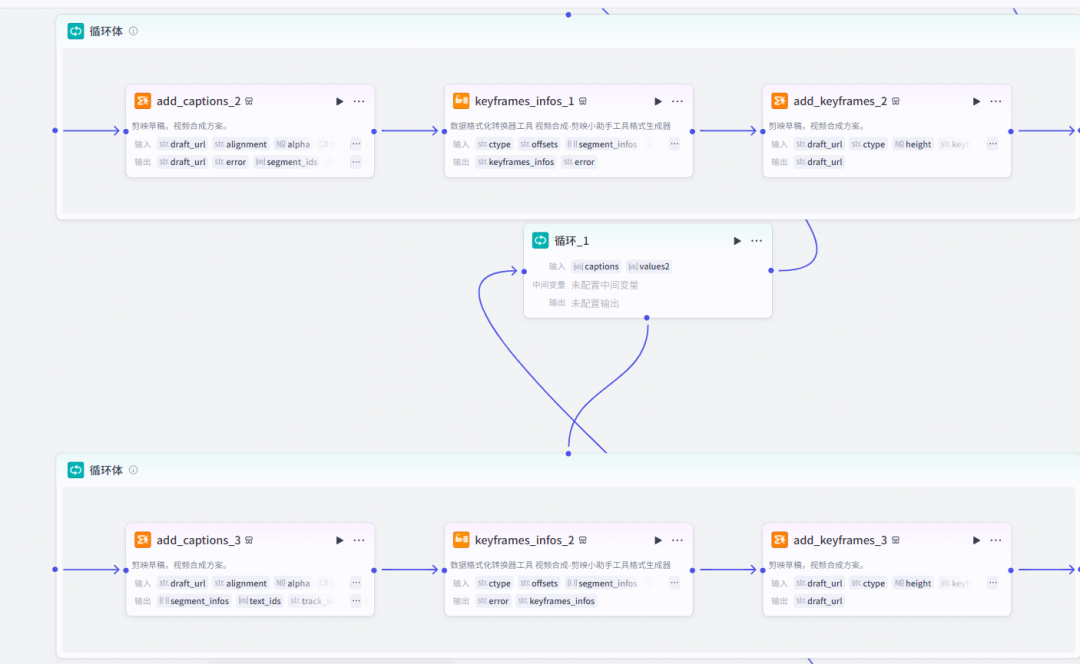Click the add_captions_2 node's code icon
The image size is (1080, 664).
[x=142, y=100]
